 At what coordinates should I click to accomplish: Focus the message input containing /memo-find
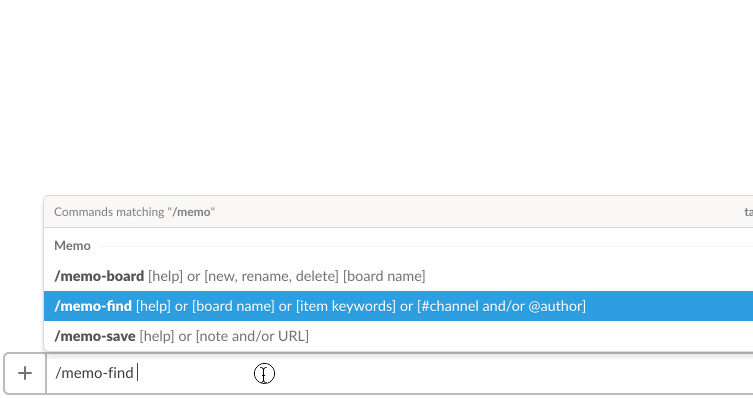(400, 374)
